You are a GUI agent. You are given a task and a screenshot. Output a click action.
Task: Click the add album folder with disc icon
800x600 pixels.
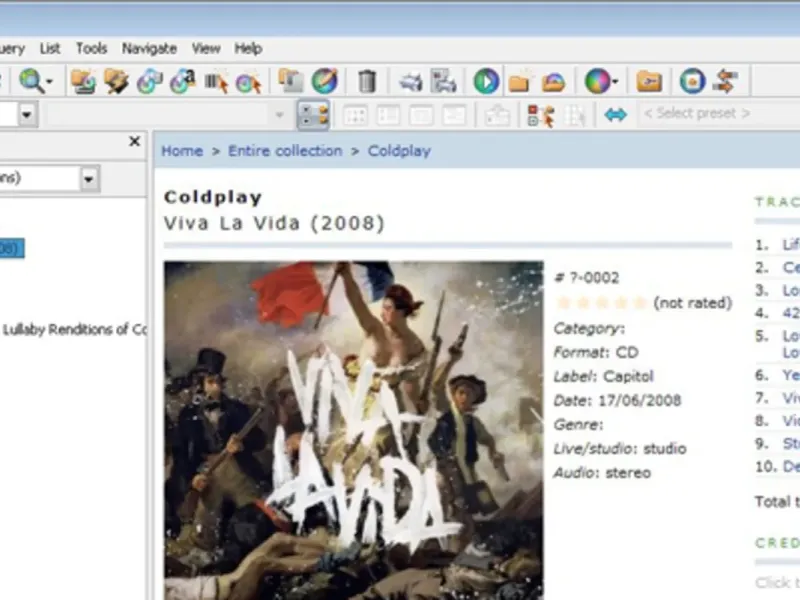click(83, 82)
